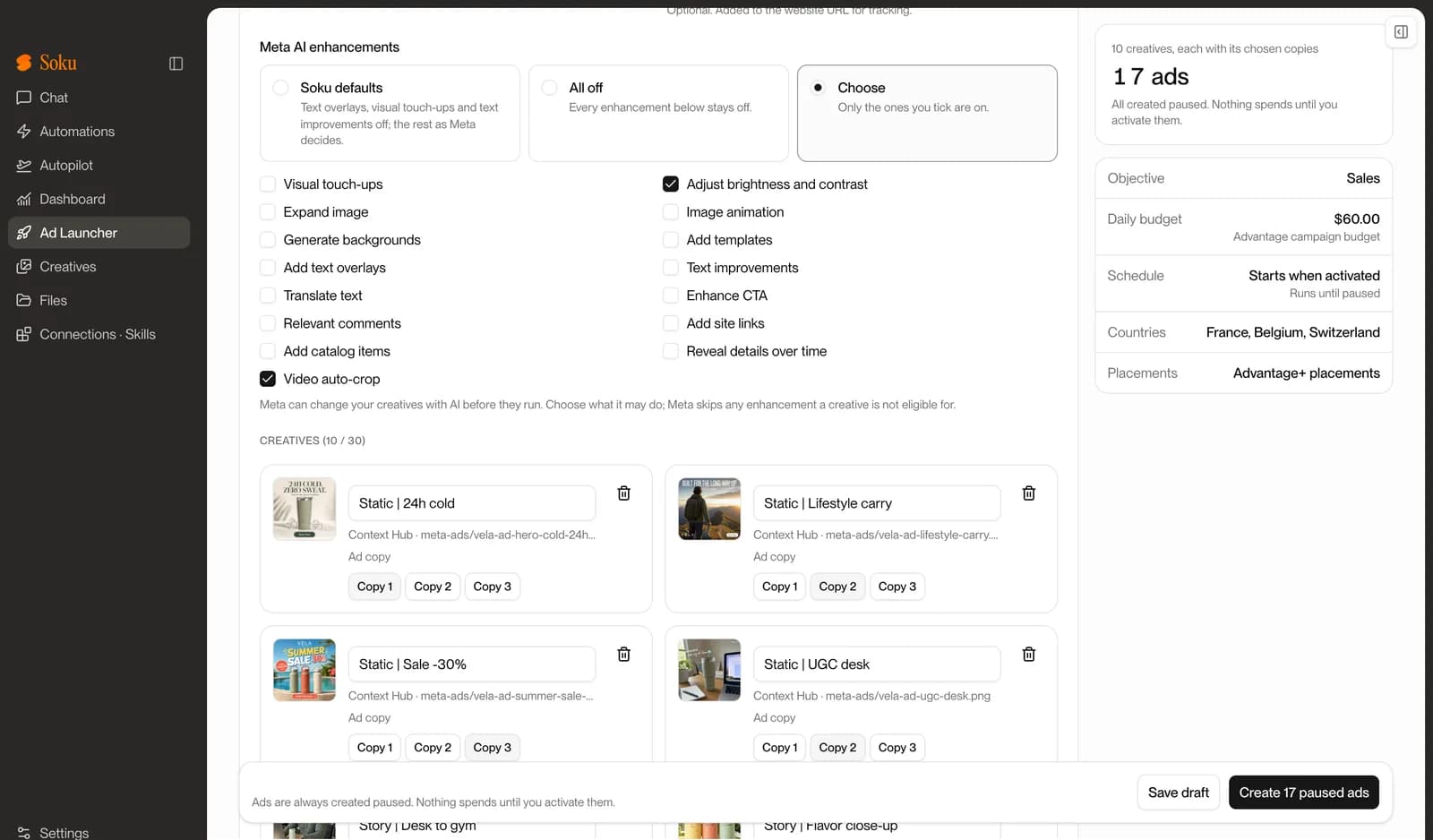Toggle Copy 2 on Static | 24h cold
The height and width of the screenshot is (840, 1433).
[x=433, y=587]
